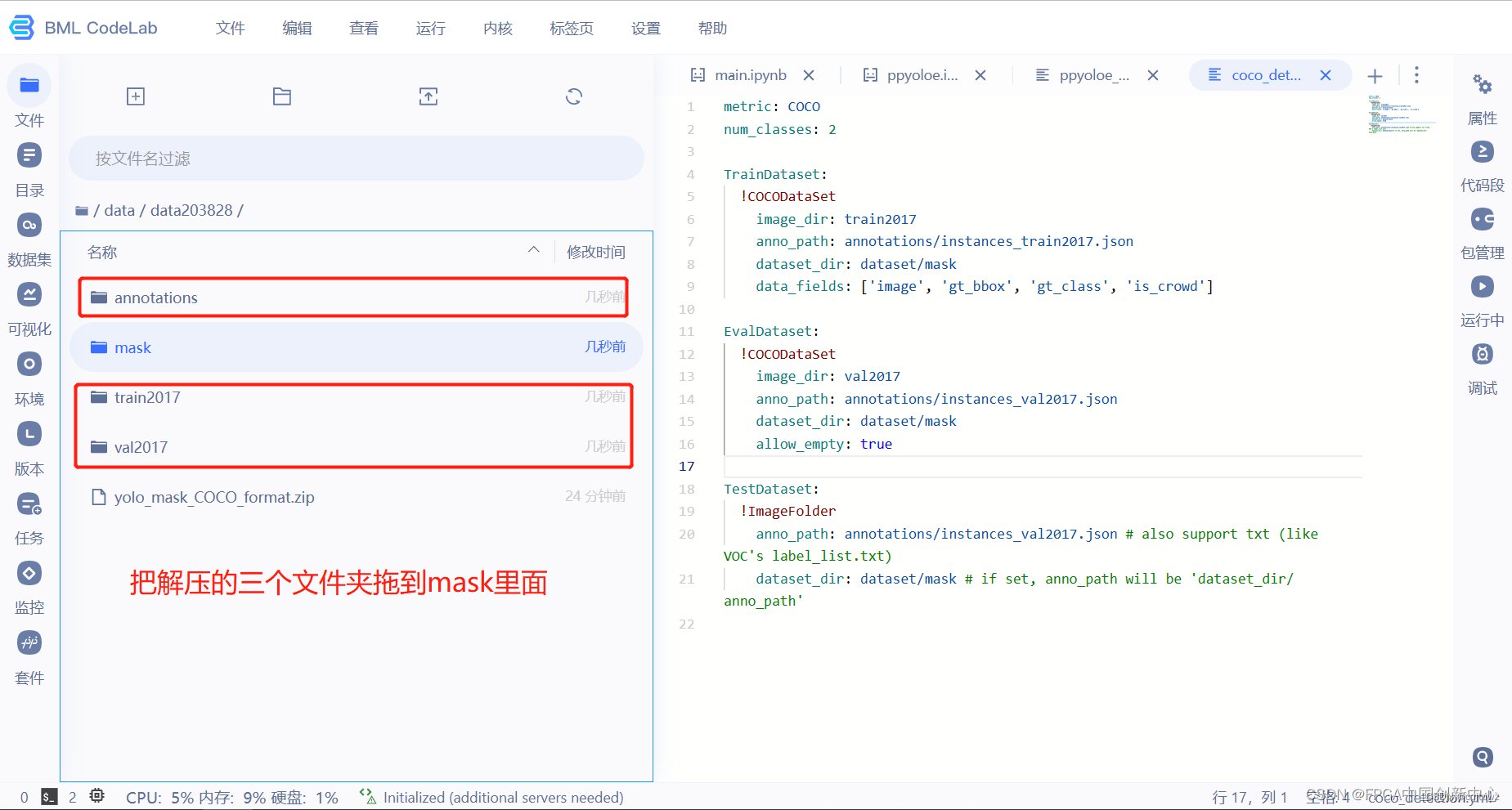The height and width of the screenshot is (810, 1512).
Task: Open the 调试 panel icon
Action: click(1483, 354)
